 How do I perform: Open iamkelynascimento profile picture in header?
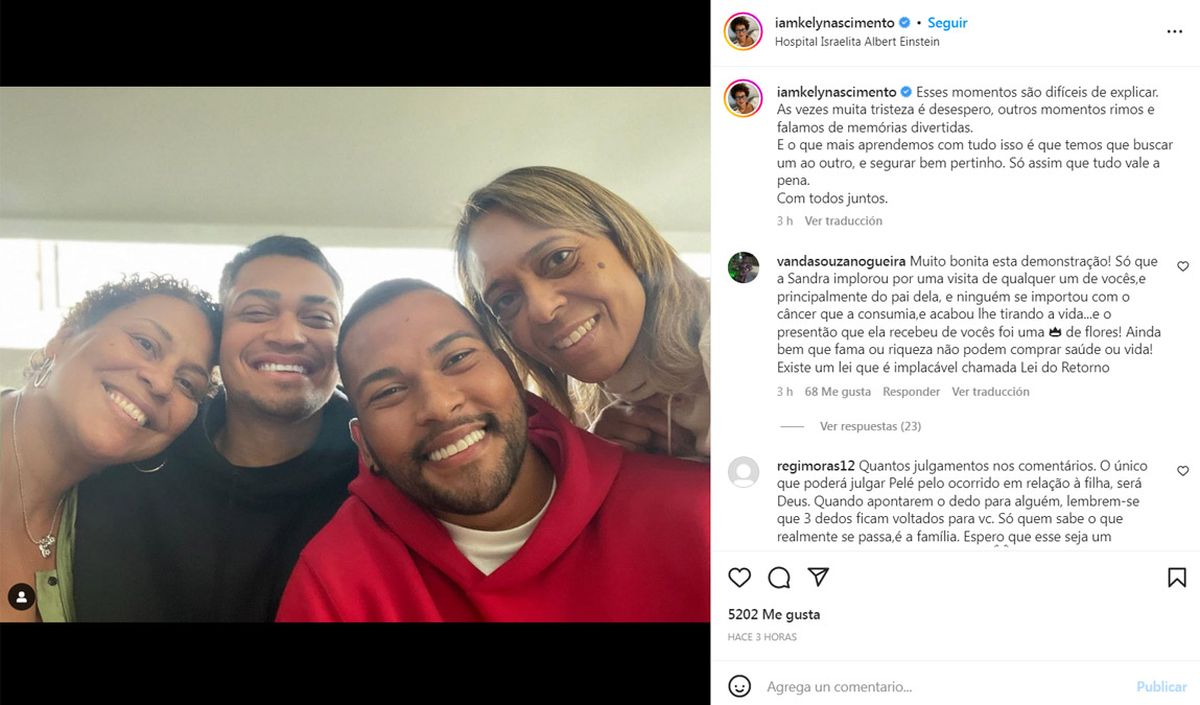743,31
